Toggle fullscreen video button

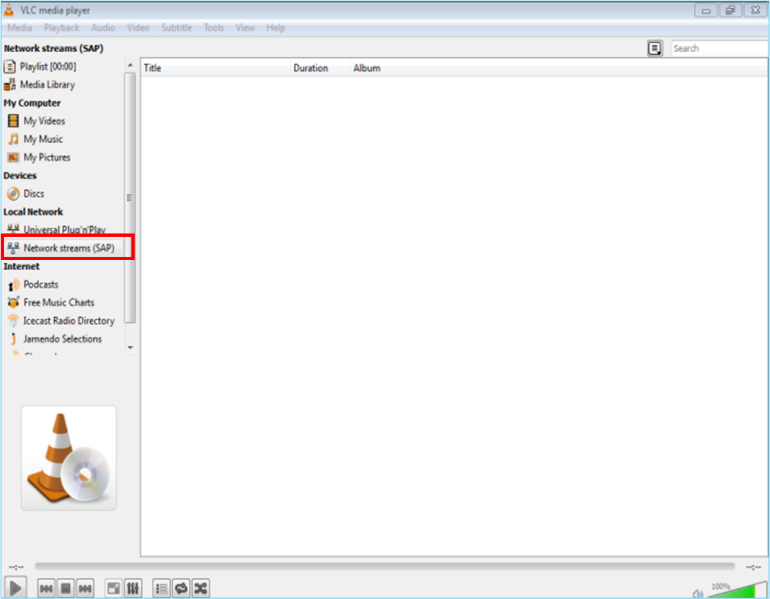point(114,588)
